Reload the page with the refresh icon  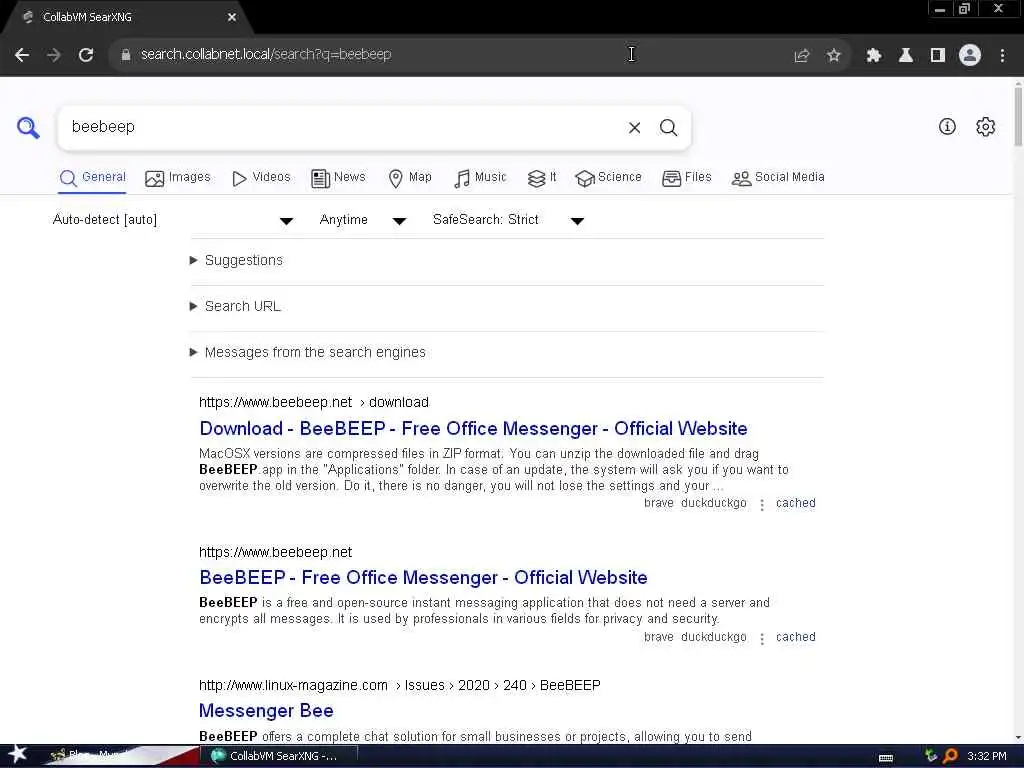tap(86, 55)
